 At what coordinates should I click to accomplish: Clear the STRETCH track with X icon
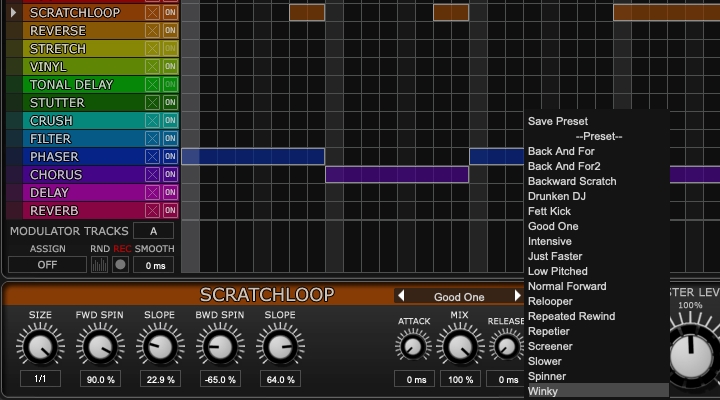[152, 48]
